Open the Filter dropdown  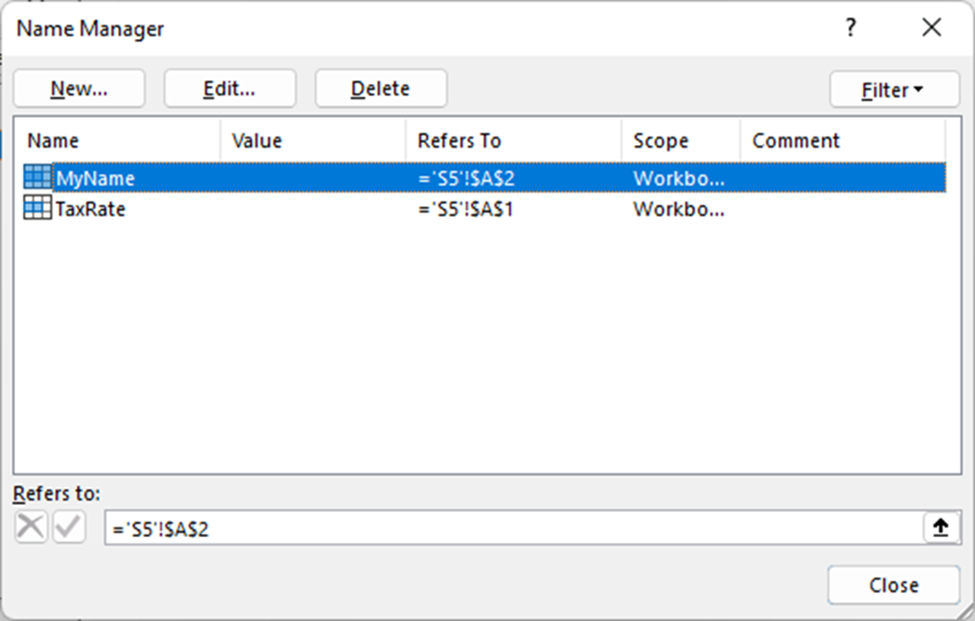coord(892,90)
